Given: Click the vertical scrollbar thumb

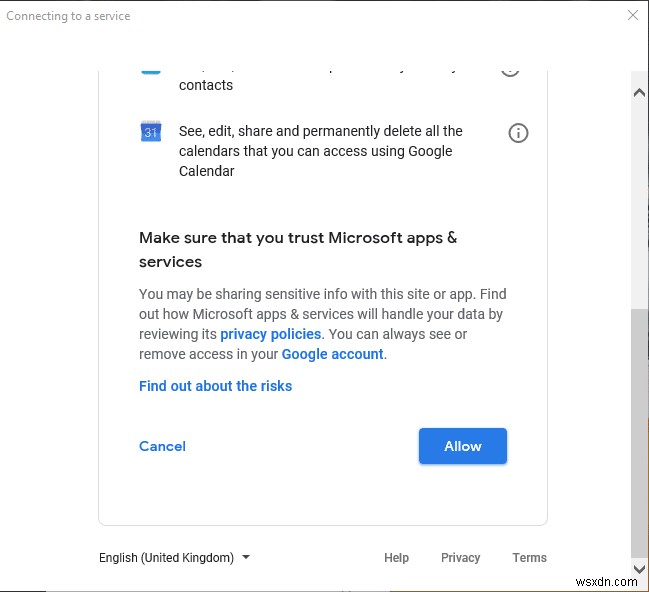Looking at the screenshot, I should coord(639,433).
